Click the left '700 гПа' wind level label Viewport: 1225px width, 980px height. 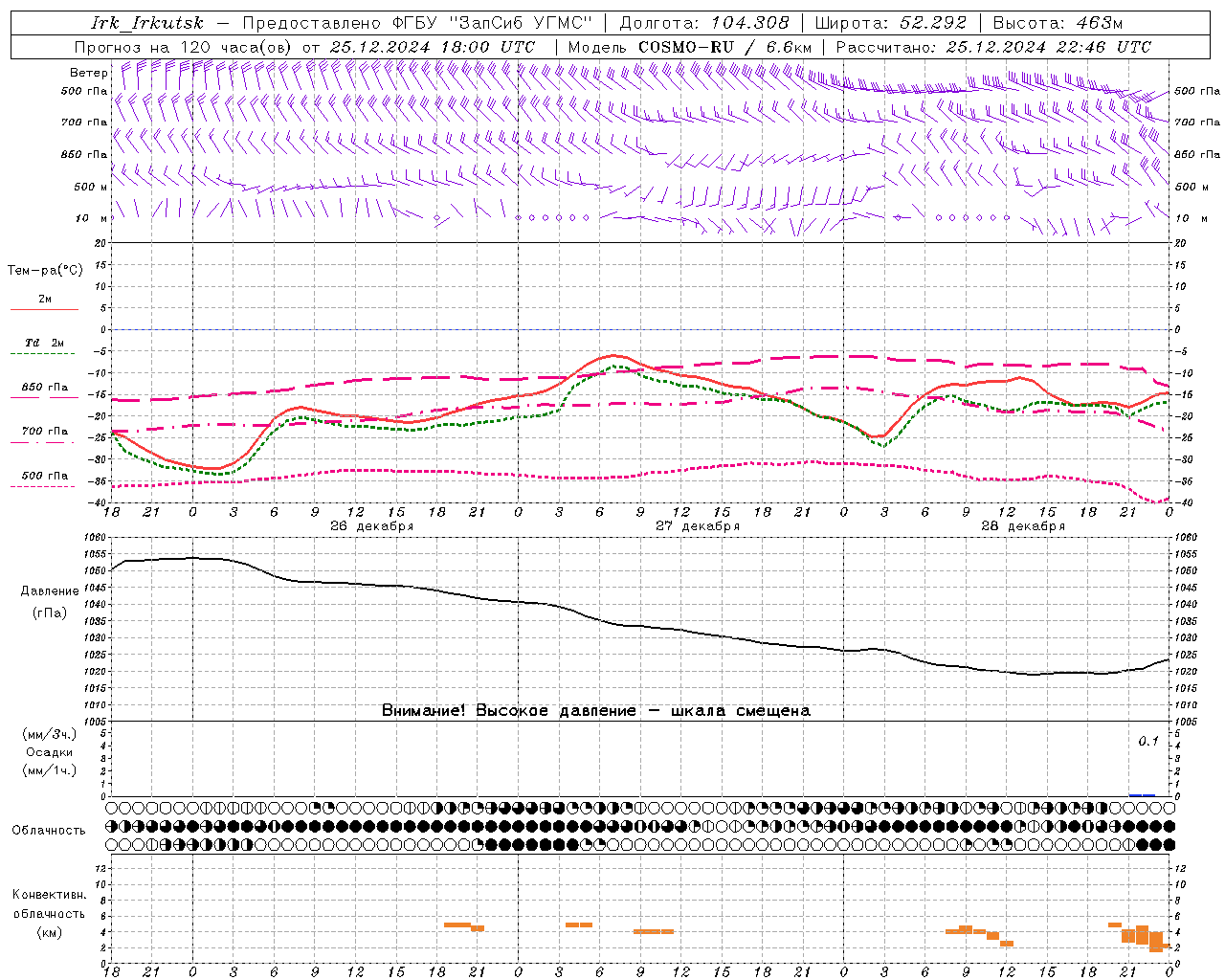click(84, 122)
